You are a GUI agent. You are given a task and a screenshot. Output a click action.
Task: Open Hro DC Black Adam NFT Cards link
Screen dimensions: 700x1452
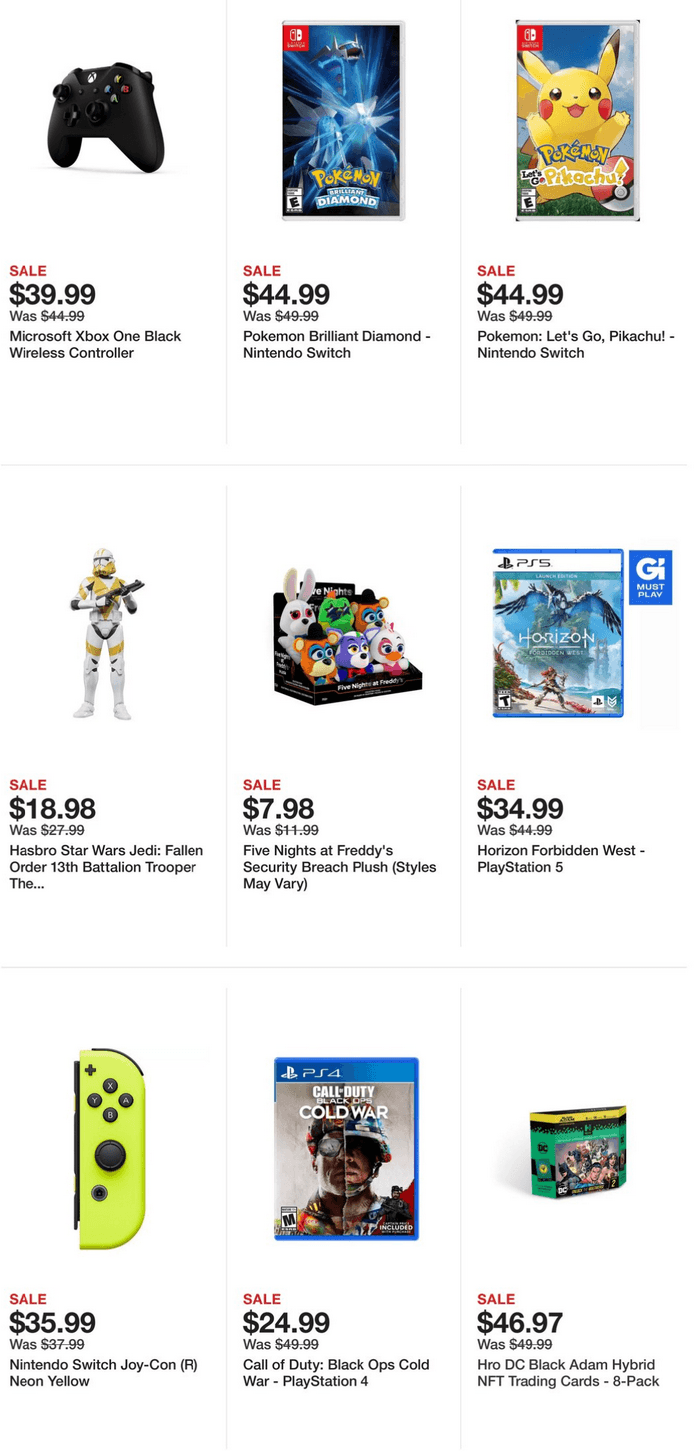pos(568,1372)
